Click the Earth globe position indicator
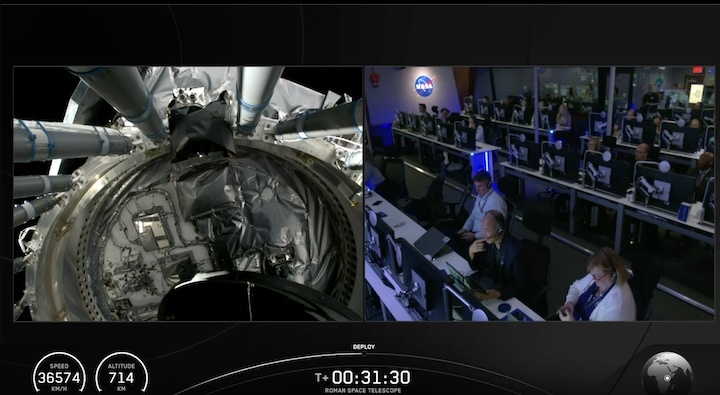 (667, 374)
